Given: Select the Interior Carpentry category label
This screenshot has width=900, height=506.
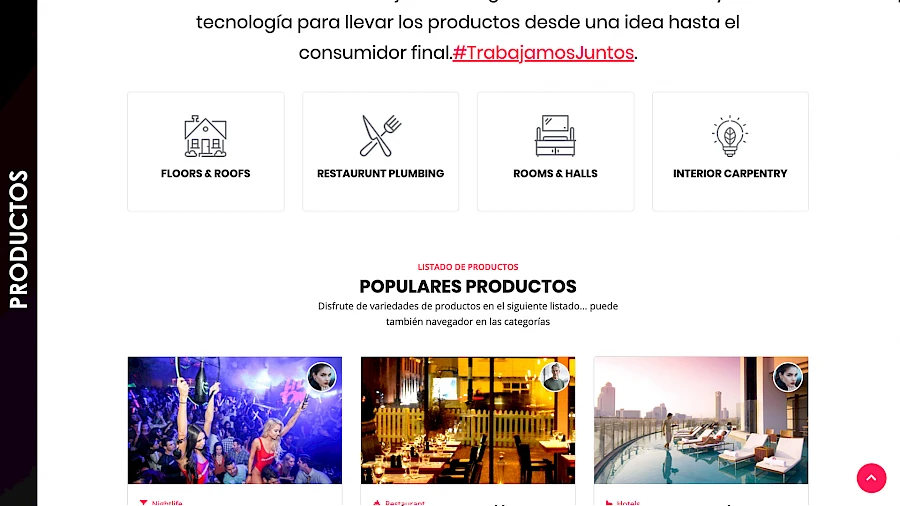Looking at the screenshot, I should 730,173.
